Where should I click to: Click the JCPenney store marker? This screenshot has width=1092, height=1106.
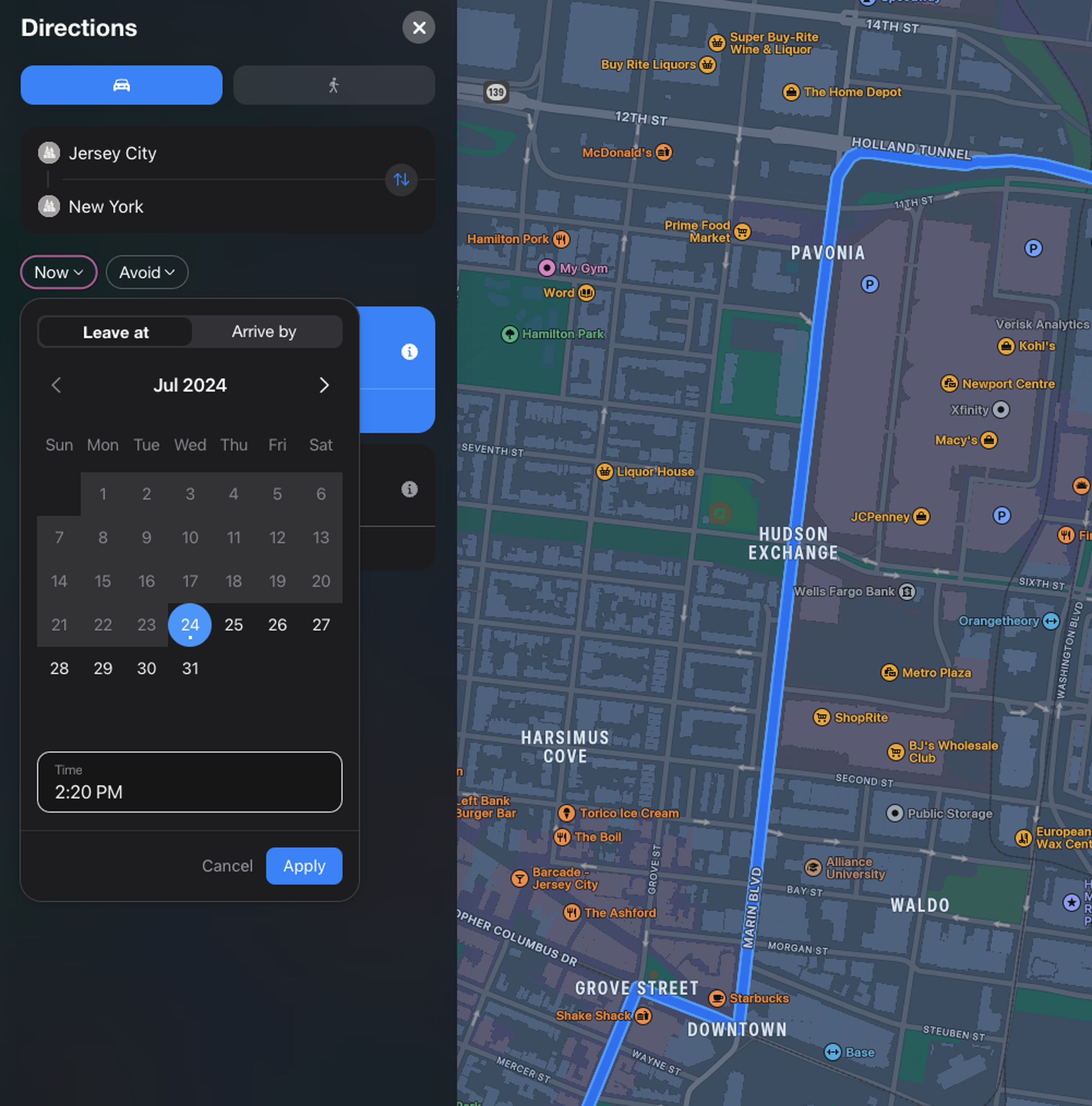pyautogui.click(x=921, y=517)
